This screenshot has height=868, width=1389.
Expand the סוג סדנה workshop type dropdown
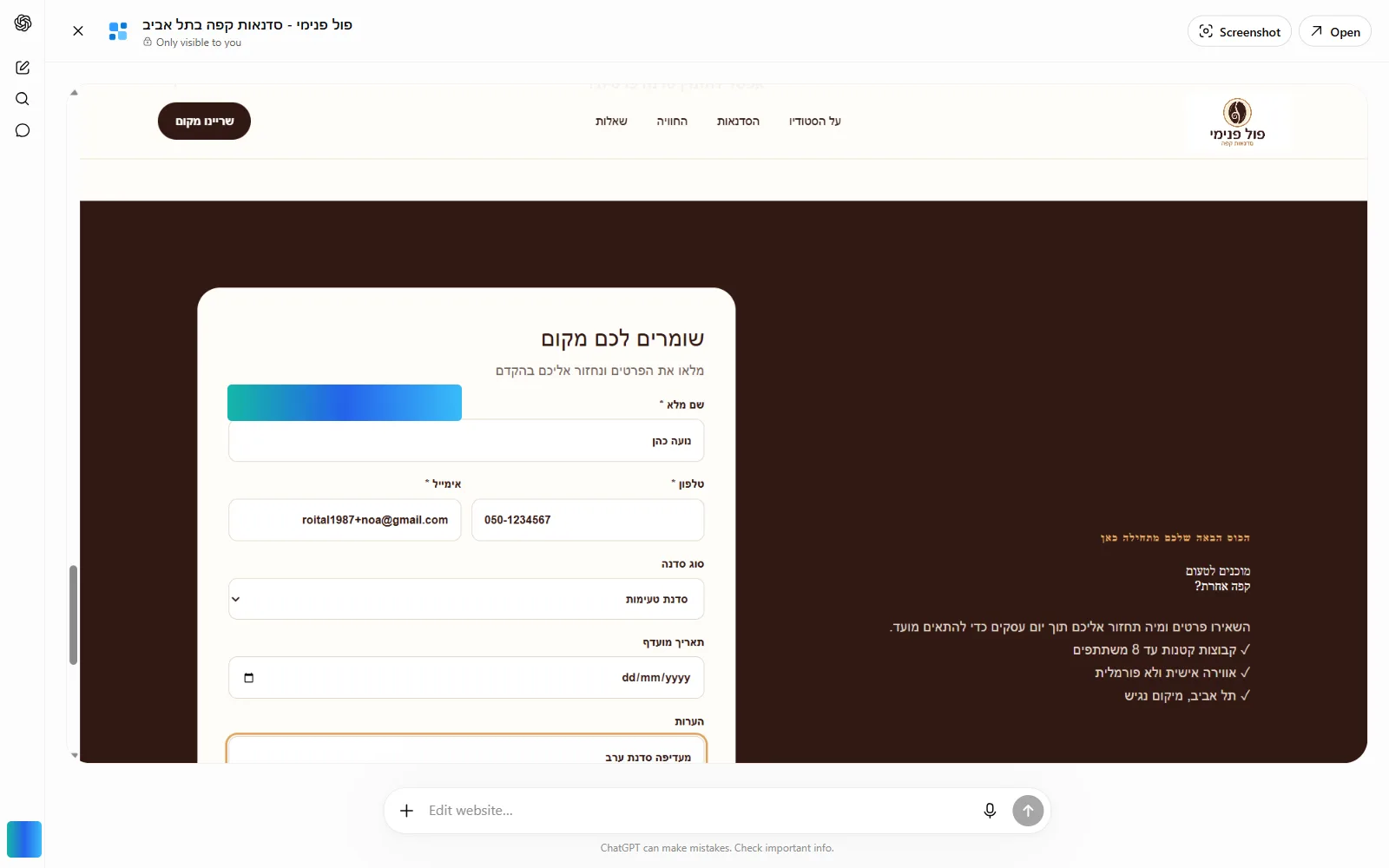[x=466, y=599]
